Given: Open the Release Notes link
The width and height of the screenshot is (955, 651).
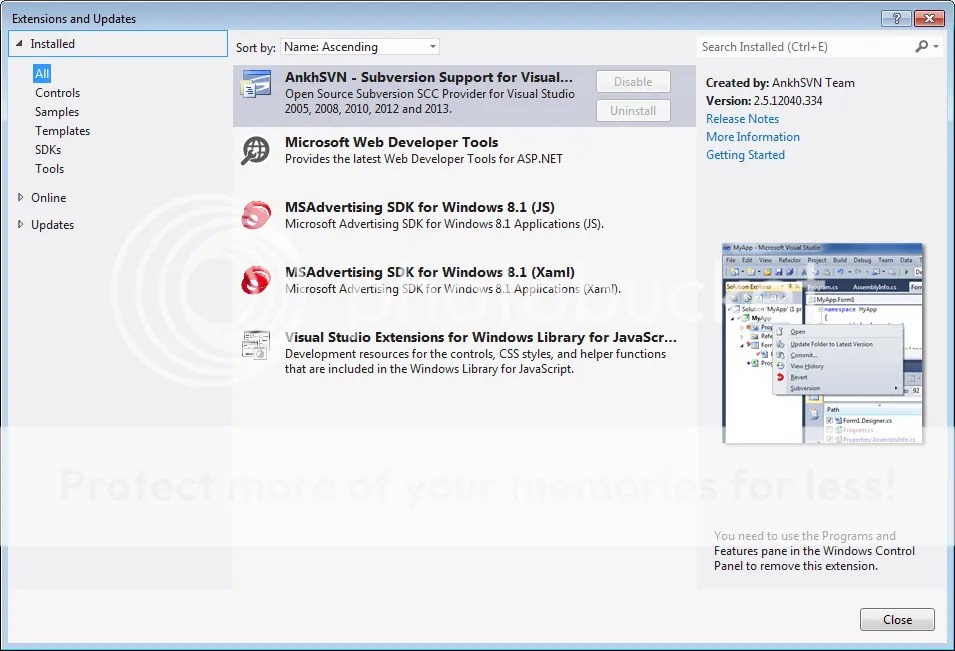Looking at the screenshot, I should point(742,119).
